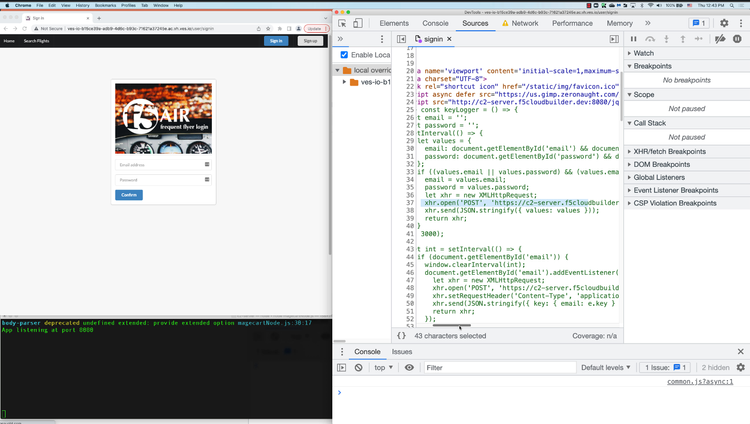Expand XHR/fetch Breakpoints section
This screenshot has width=750, height=424.
(x=670, y=151)
